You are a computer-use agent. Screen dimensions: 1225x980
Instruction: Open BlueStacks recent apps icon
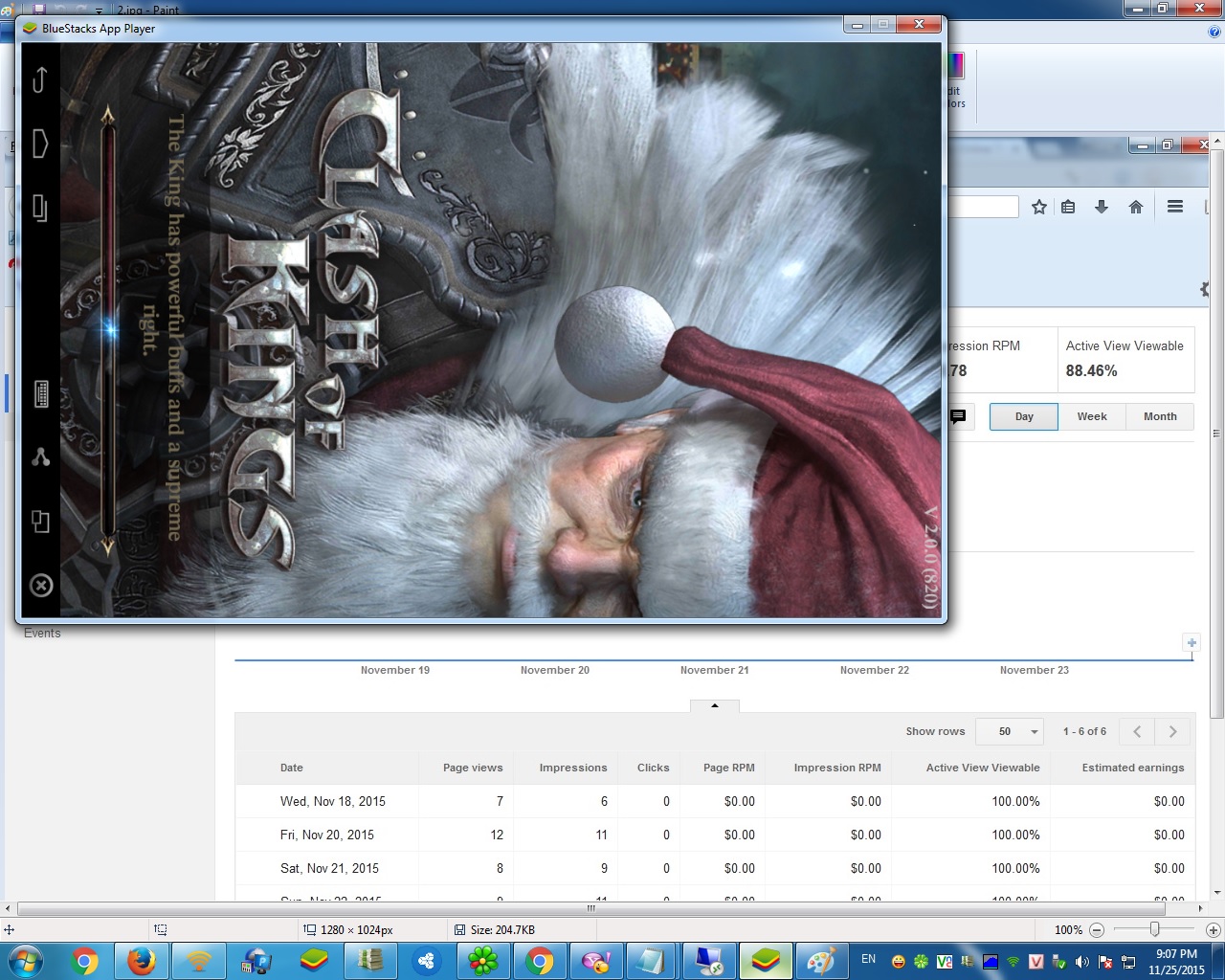pos(40,208)
